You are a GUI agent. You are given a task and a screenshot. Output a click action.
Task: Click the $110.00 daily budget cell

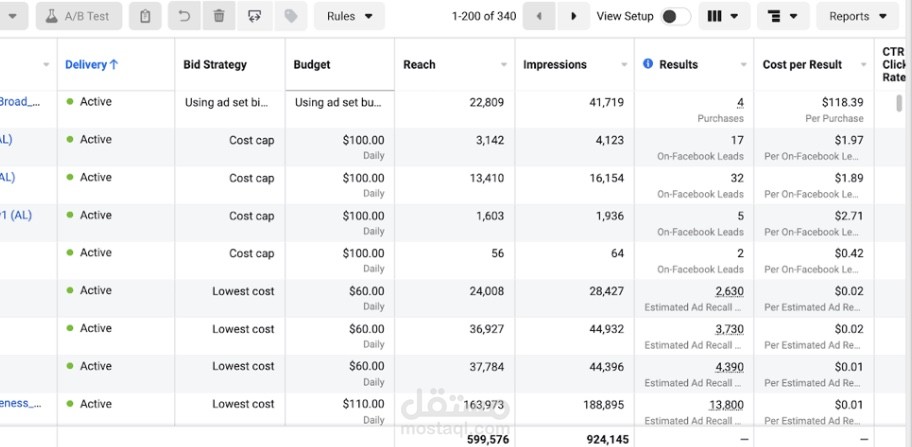pos(363,404)
